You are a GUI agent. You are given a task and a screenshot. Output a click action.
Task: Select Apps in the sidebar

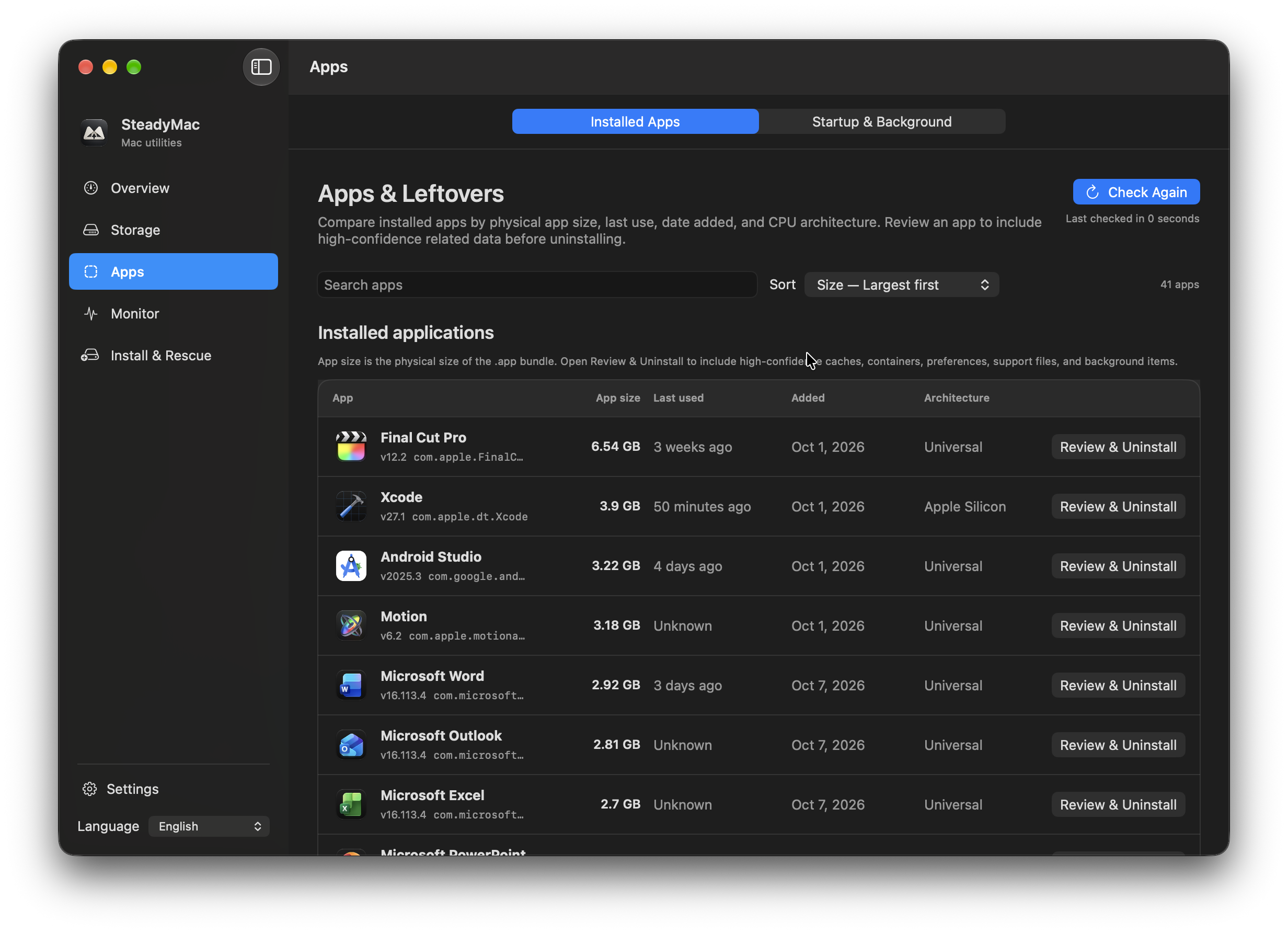(x=173, y=271)
